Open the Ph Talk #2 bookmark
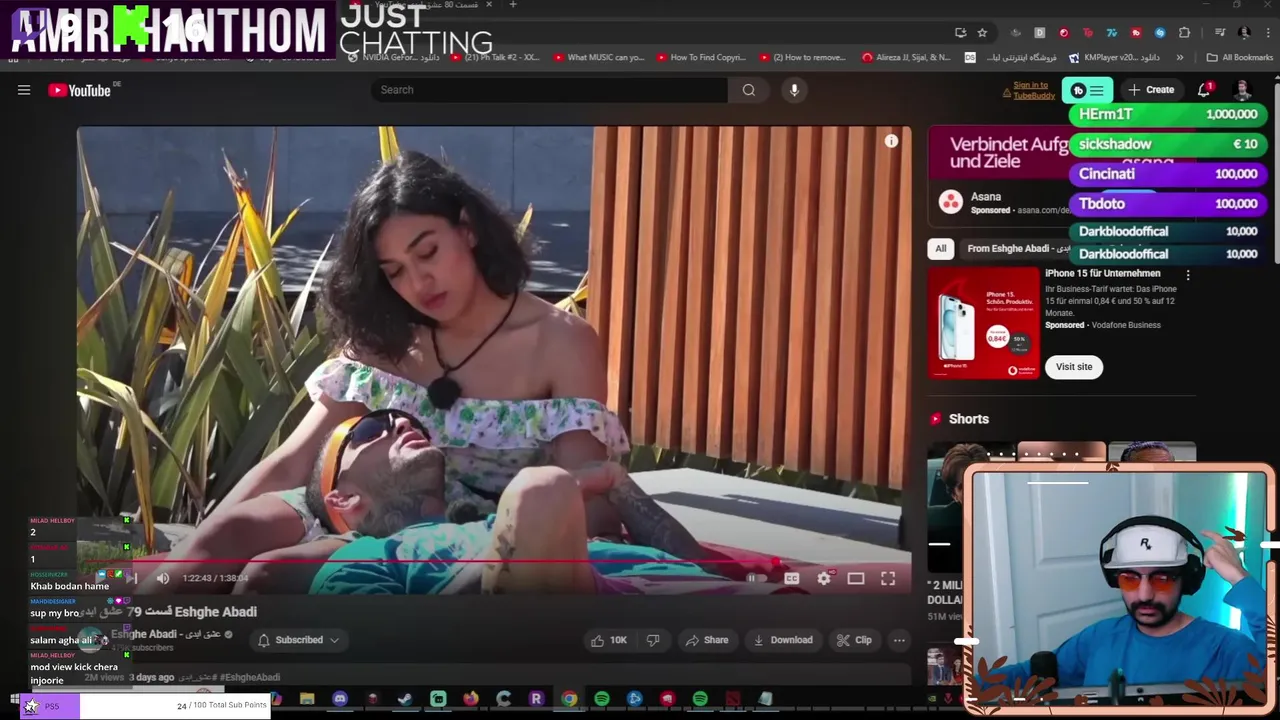This screenshot has height=720, width=1280. pos(496,57)
